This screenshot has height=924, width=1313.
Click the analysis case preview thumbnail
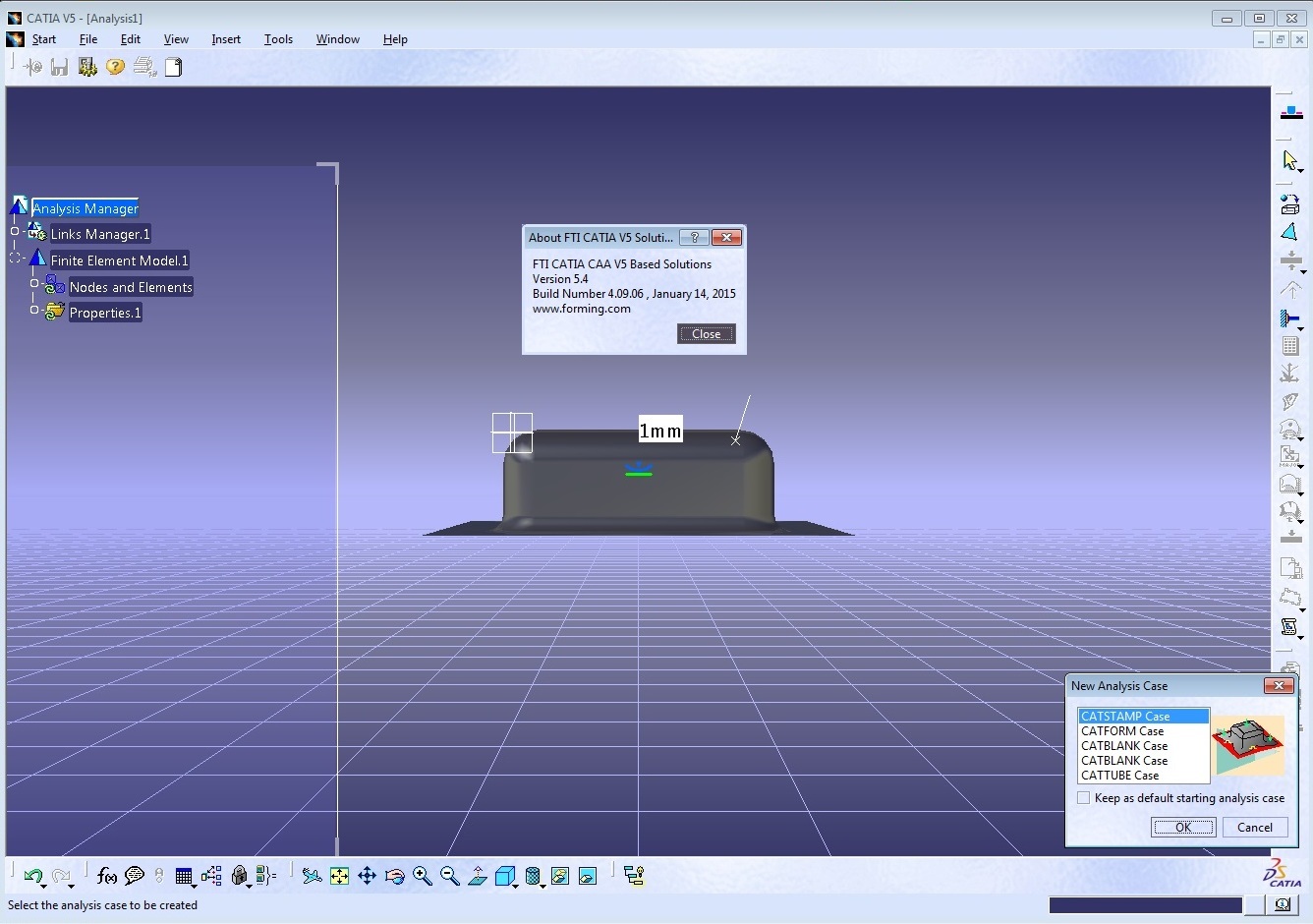coord(1248,744)
